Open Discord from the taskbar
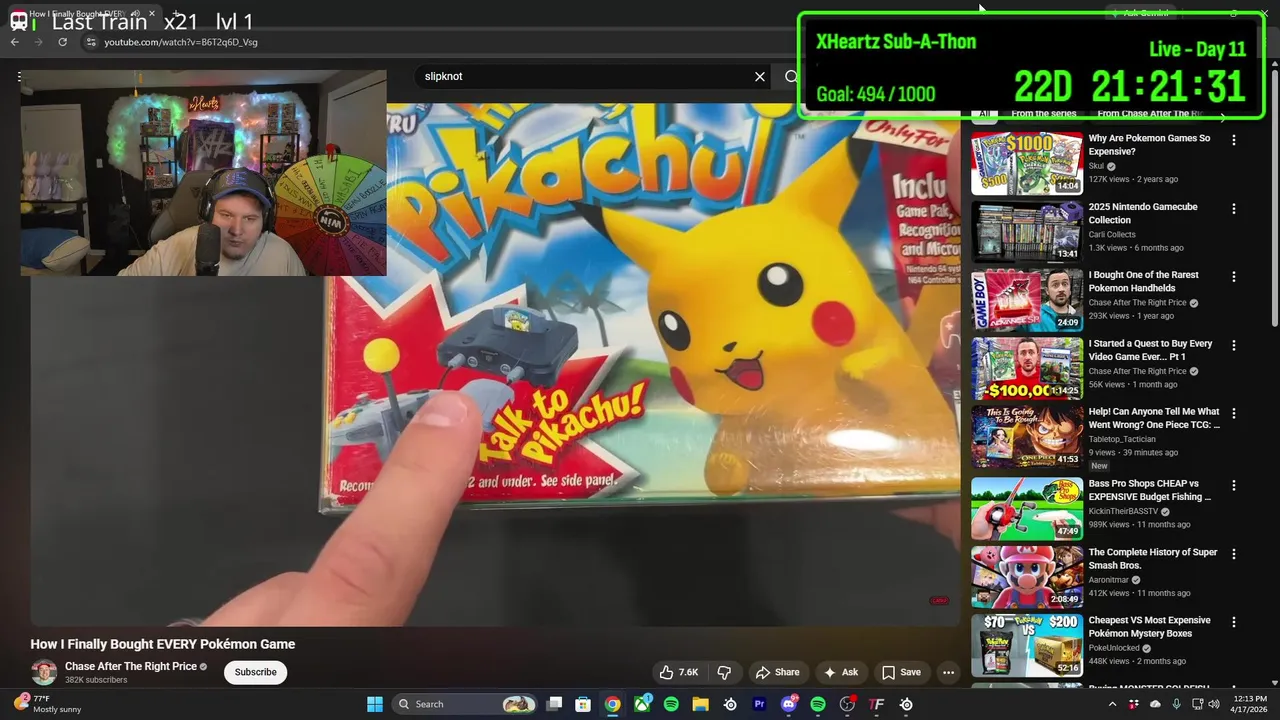 click(789, 704)
